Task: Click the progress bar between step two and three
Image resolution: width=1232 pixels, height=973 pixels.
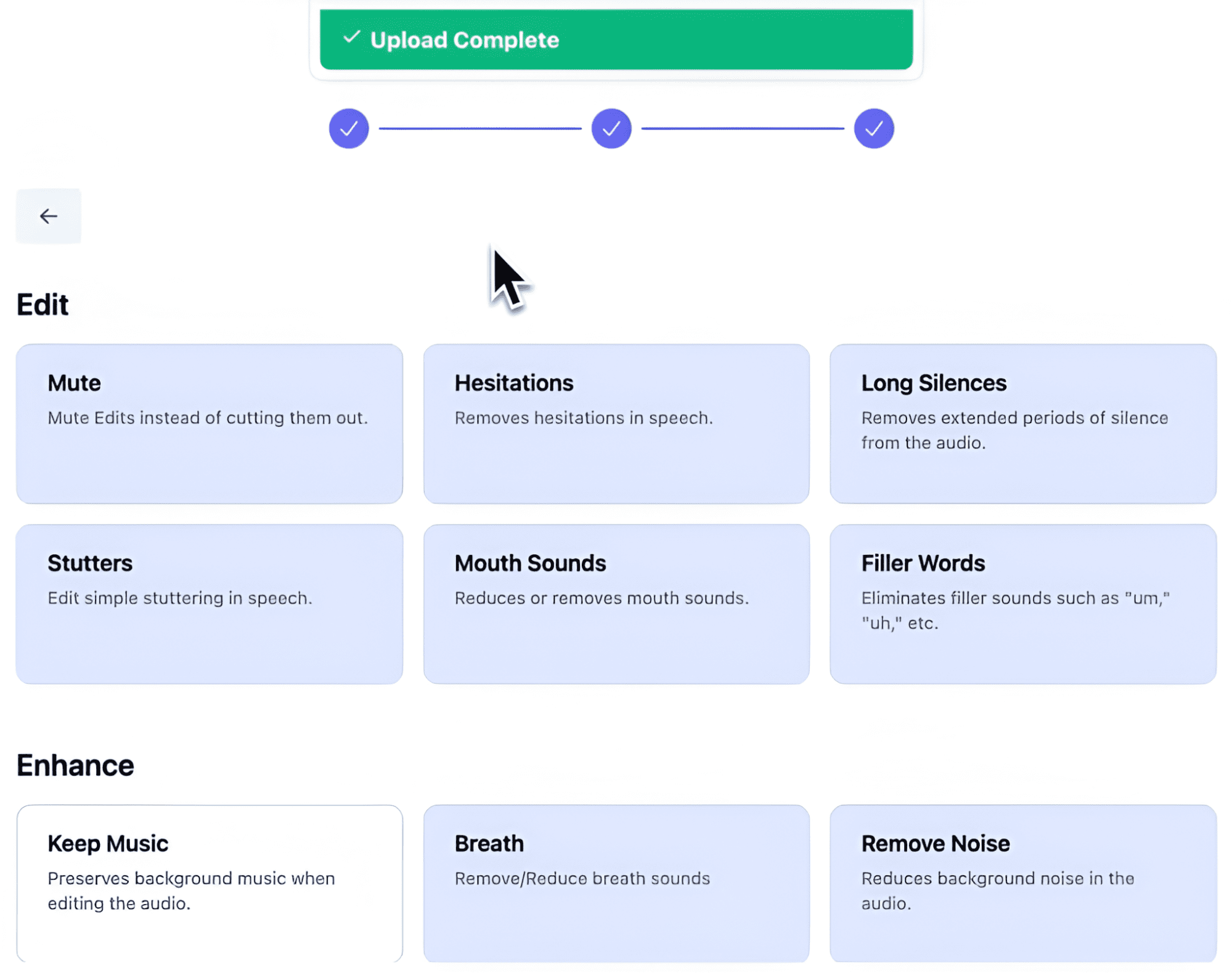Action: pos(742,128)
